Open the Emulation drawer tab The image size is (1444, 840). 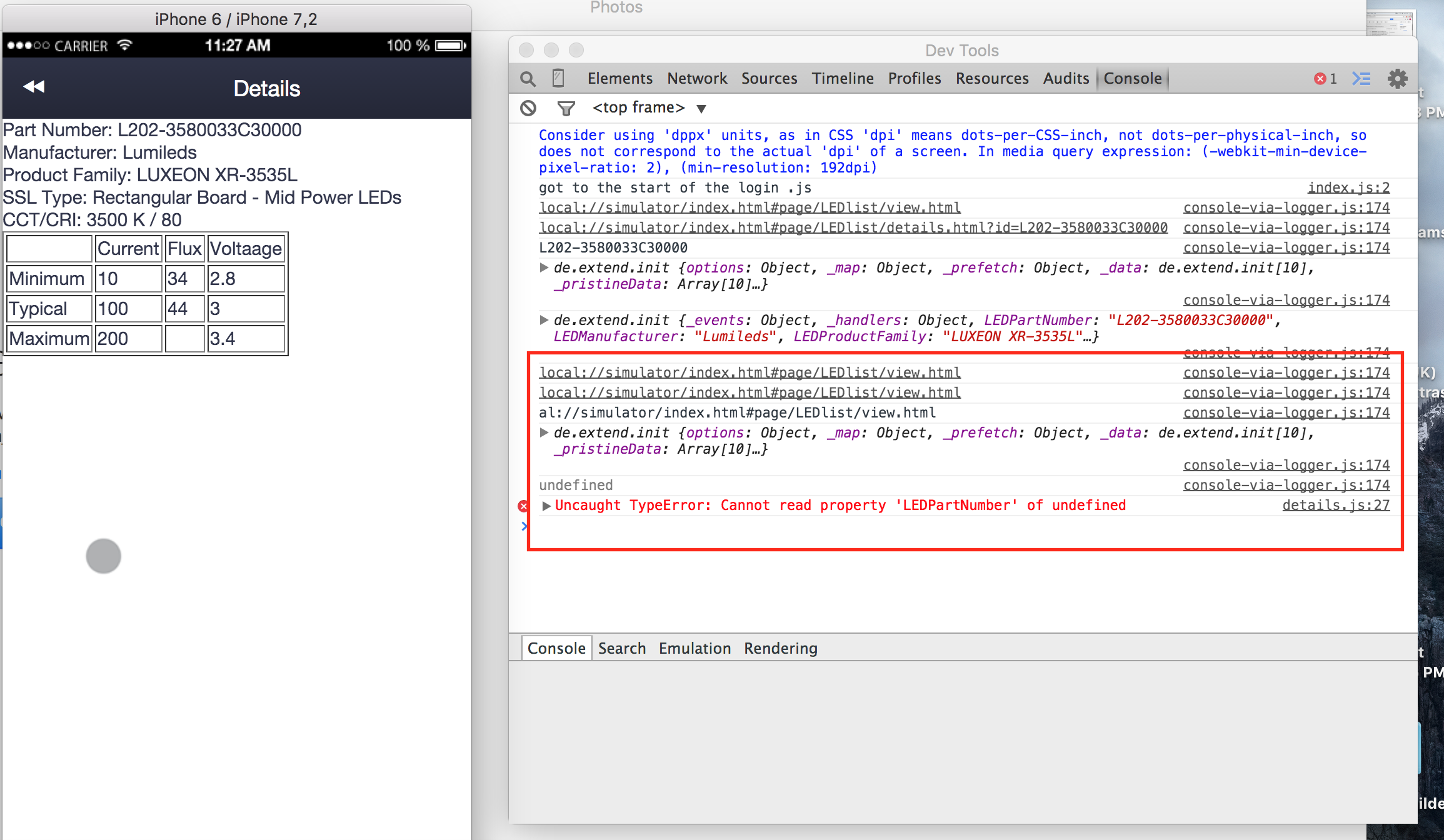point(694,649)
